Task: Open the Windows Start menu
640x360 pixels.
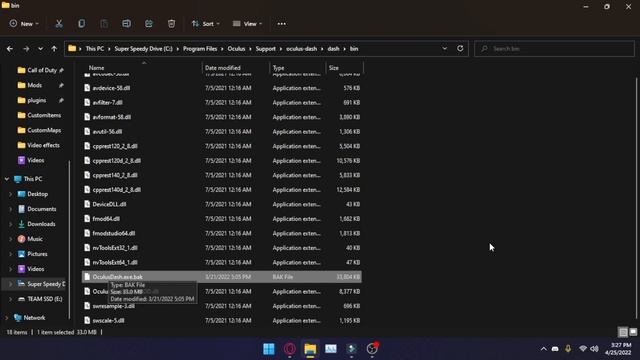Action: (x=269, y=349)
